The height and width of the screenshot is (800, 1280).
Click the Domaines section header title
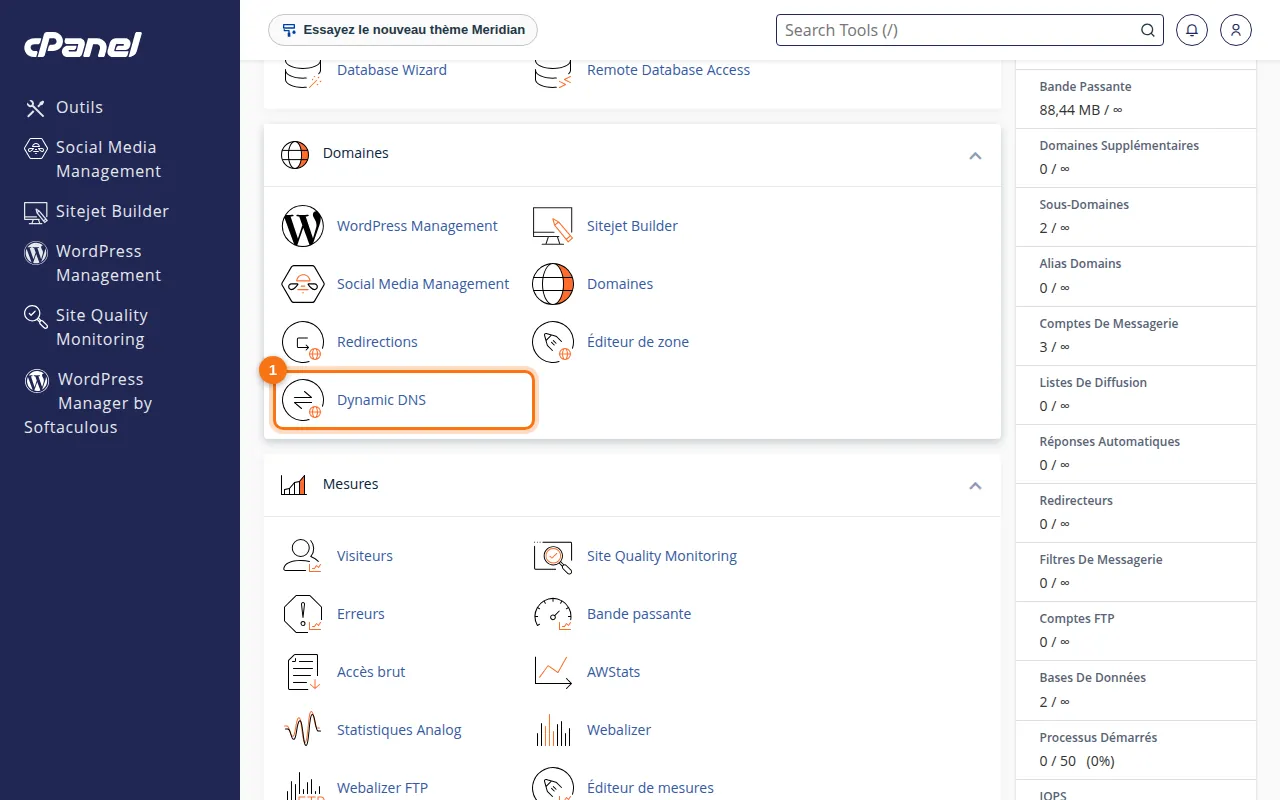point(356,153)
